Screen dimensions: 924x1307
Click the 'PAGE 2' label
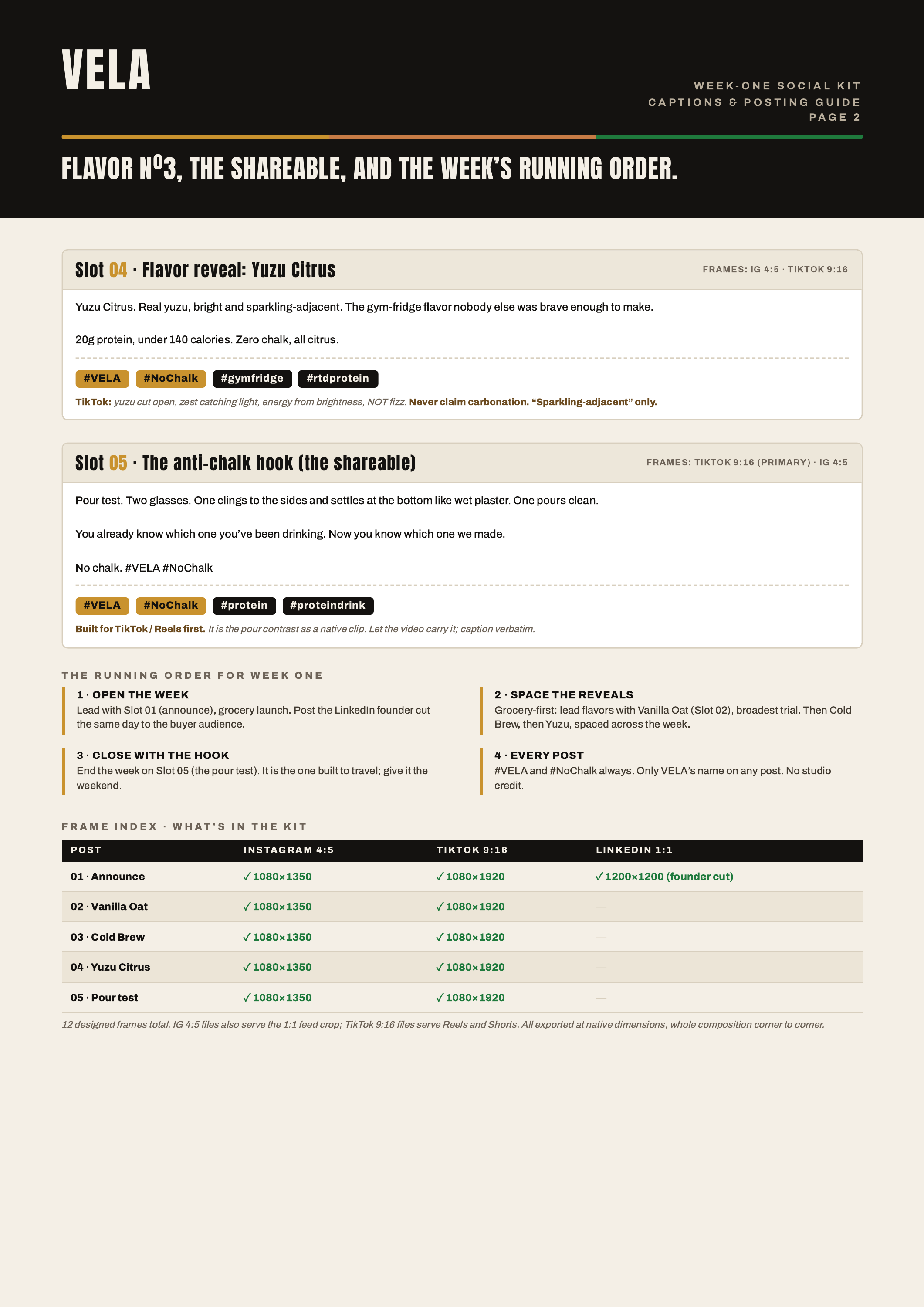835,117
